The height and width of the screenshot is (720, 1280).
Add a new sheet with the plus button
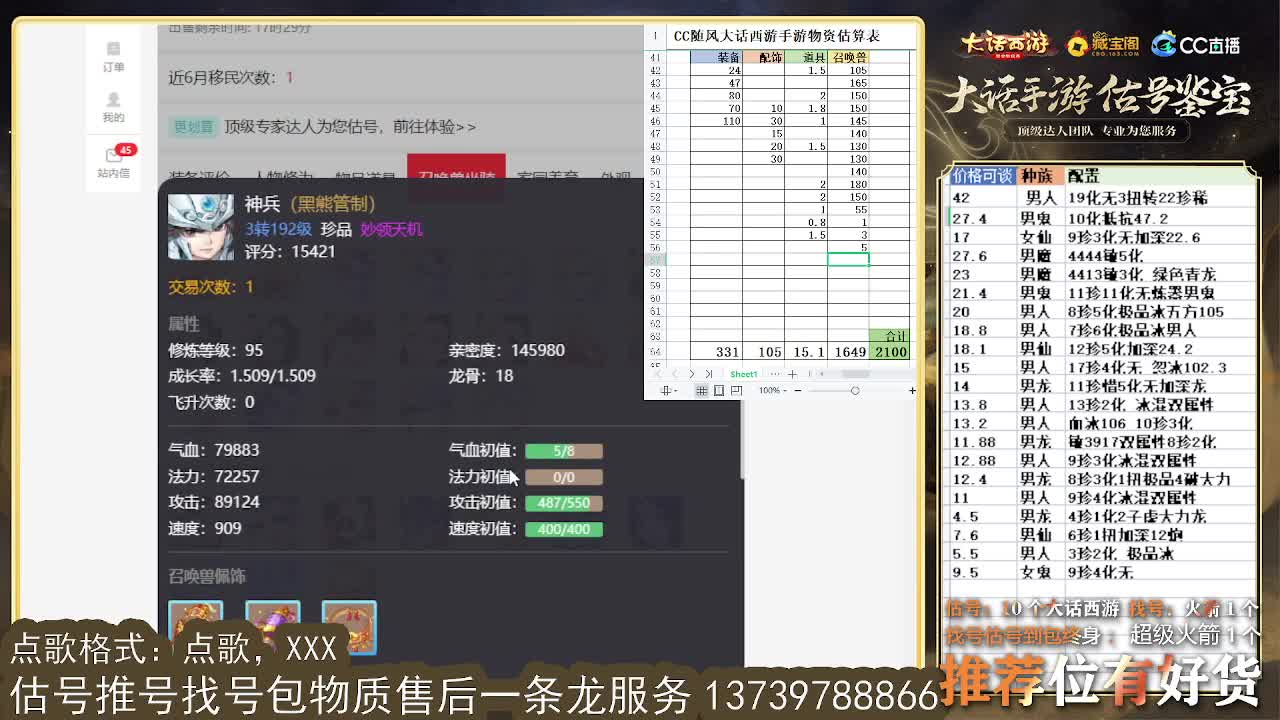click(x=793, y=374)
